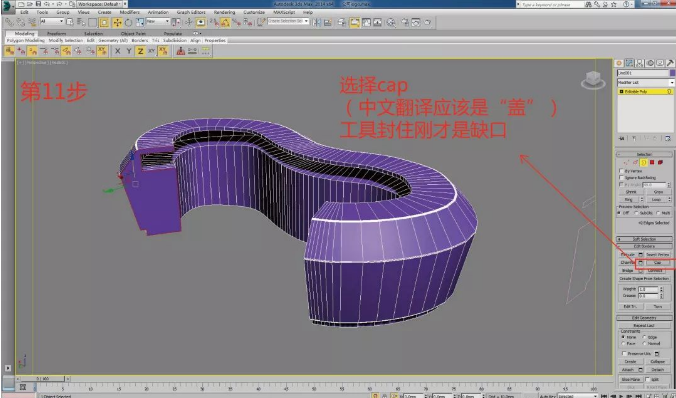Image resolution: width=676 pixels, height=398 pixels.
Task: Click the ViewCube in the viewport
Action: (593, 80)
